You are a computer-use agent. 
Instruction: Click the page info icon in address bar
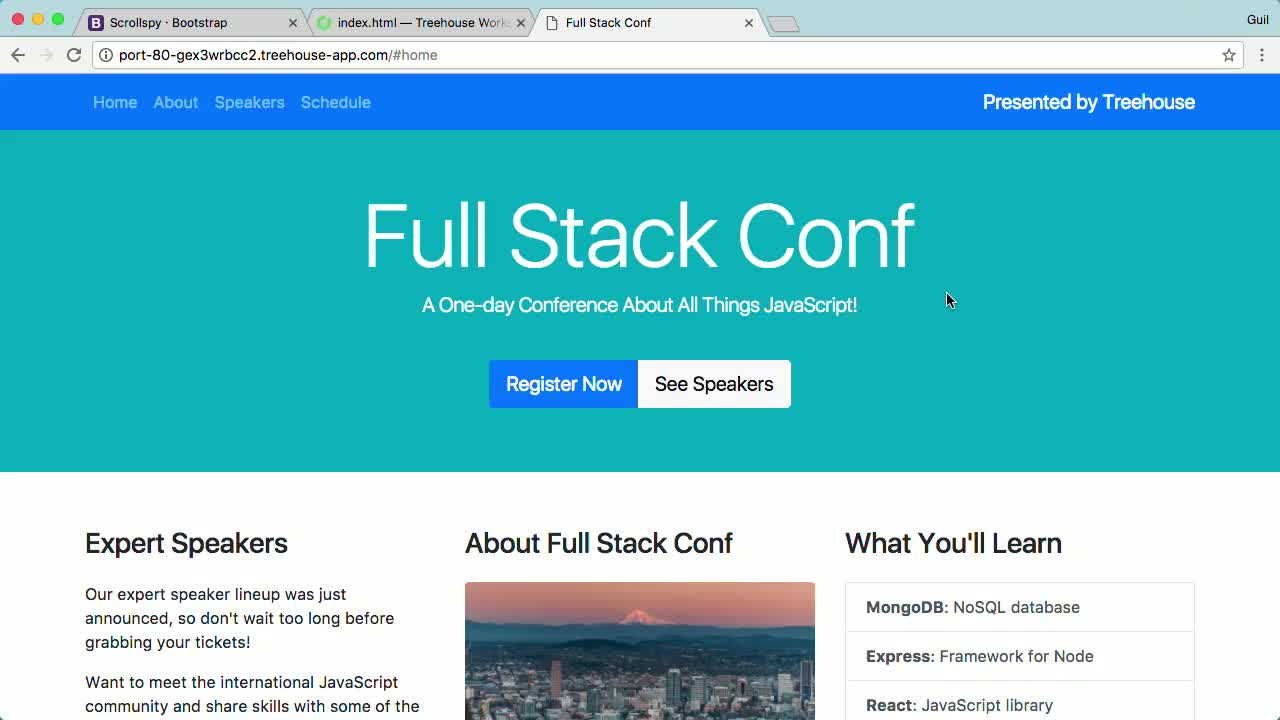(x=106, y=55)
